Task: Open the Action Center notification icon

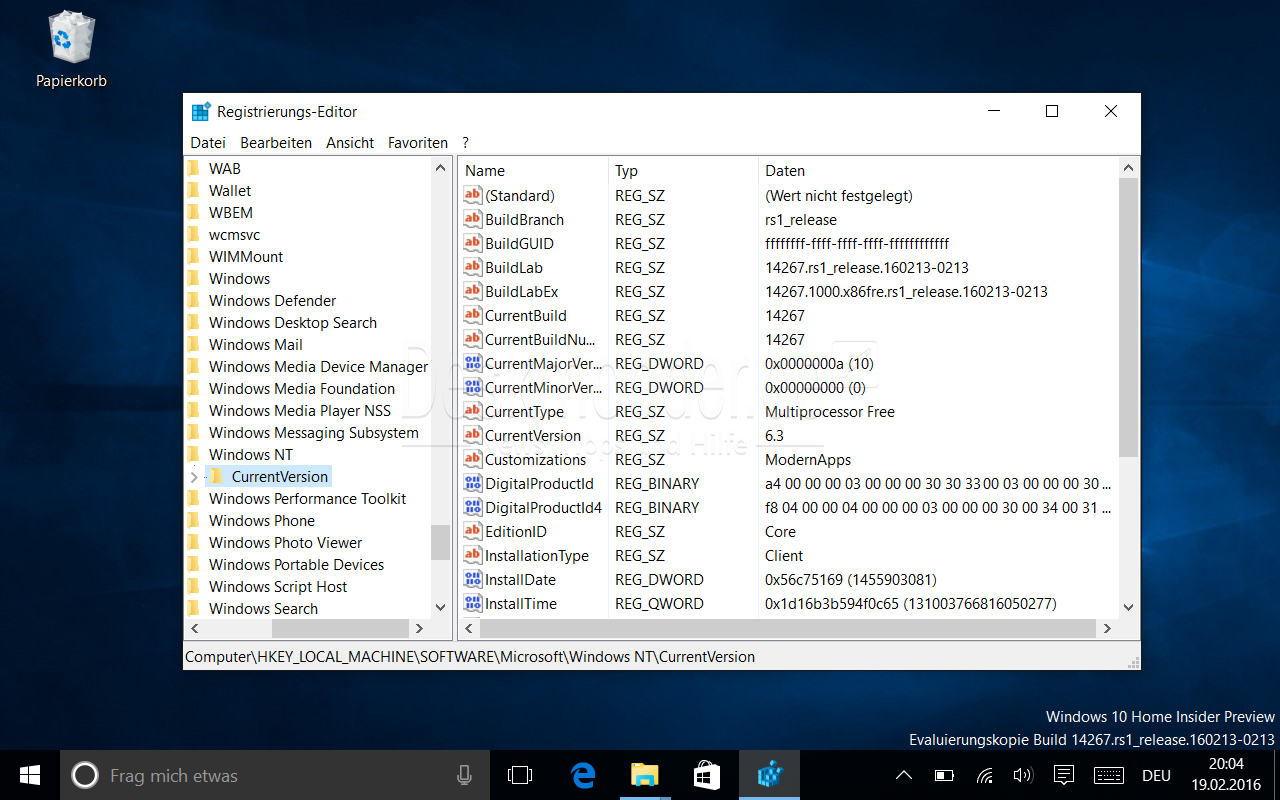Action: click(x=1064, y=775)
